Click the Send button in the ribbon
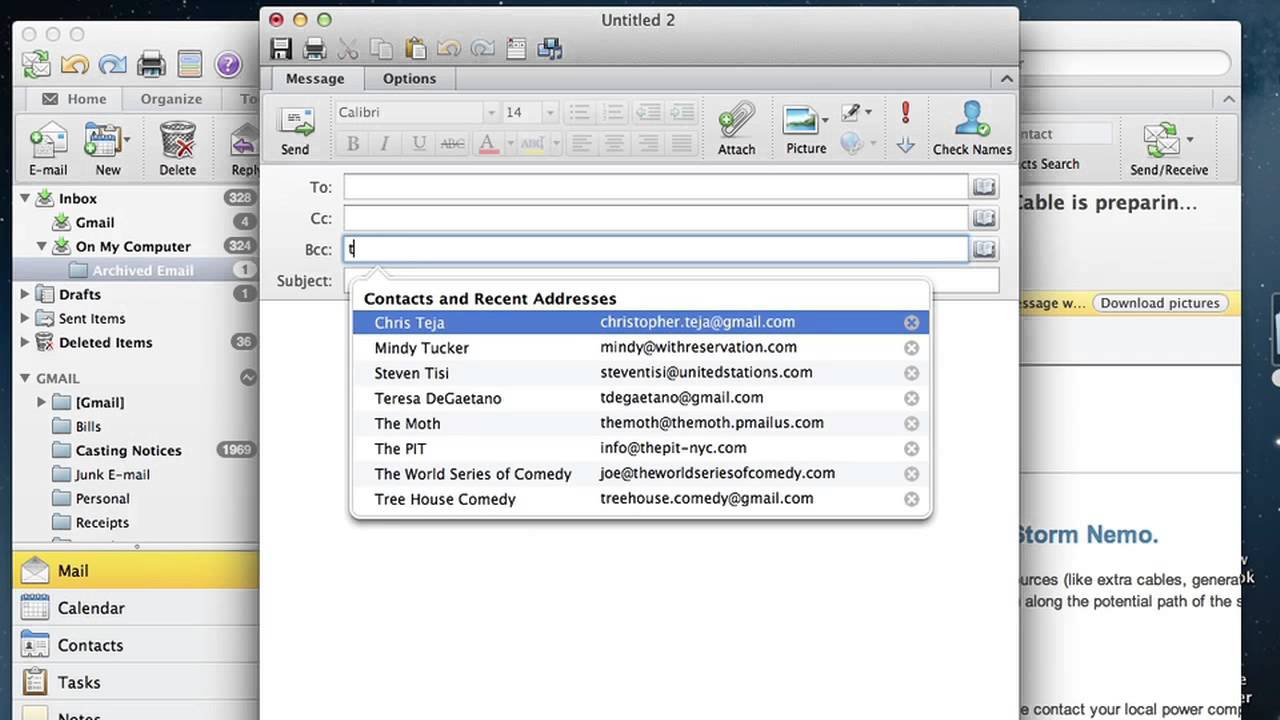The width and height of the screenshot is (1280, 720). (295, 130)
